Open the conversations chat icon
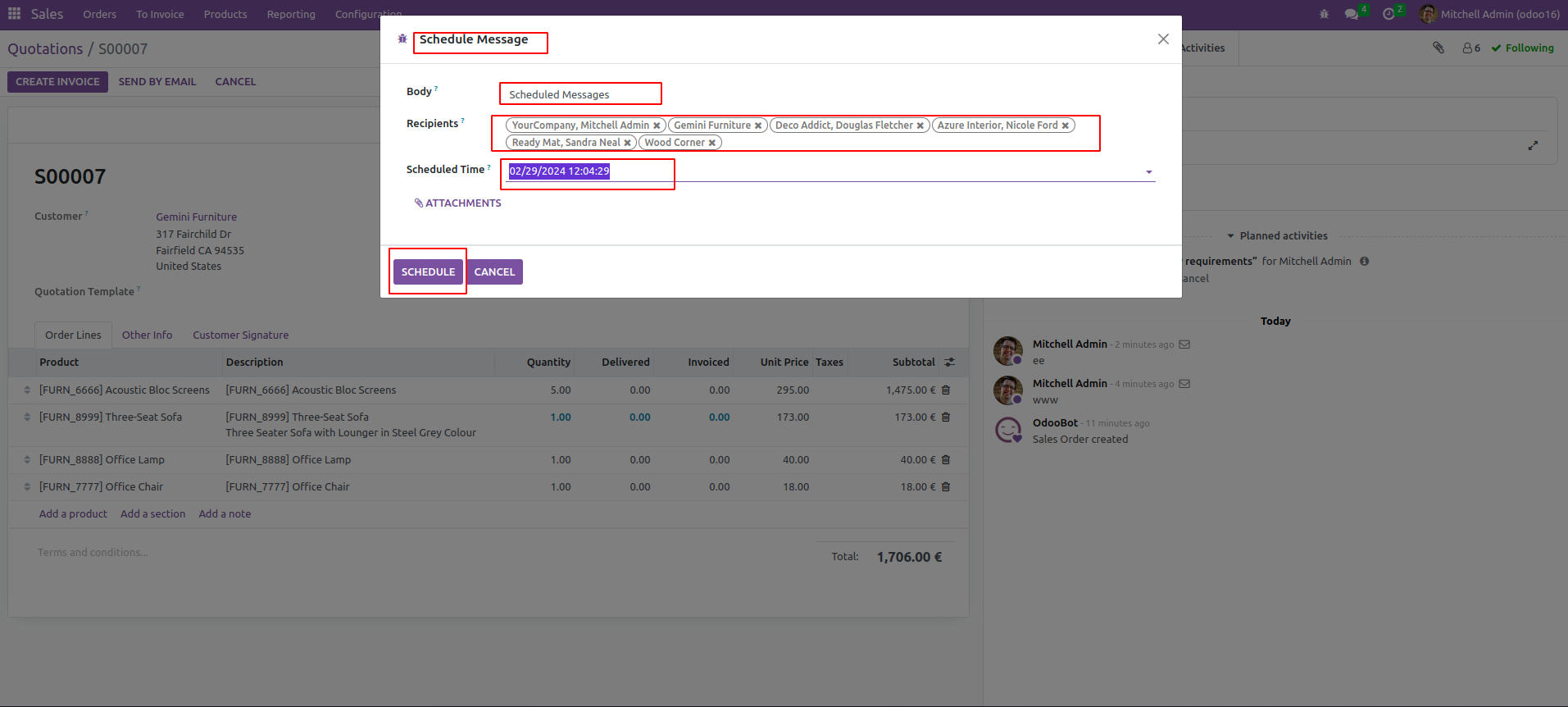1568x707 pixels. point(1352,14)
